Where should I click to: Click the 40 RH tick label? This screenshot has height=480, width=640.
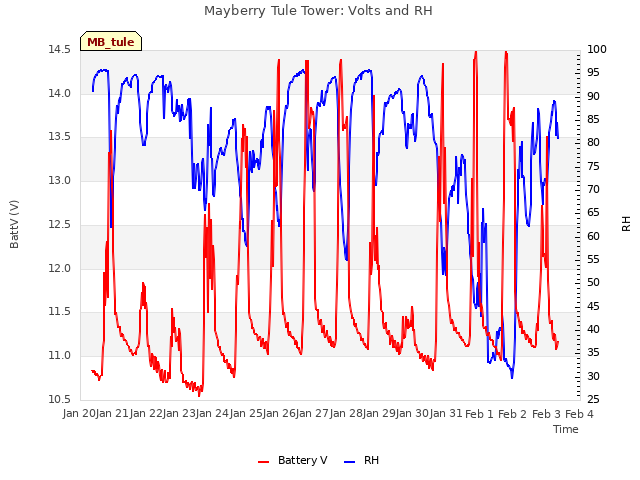pos(593,329)
